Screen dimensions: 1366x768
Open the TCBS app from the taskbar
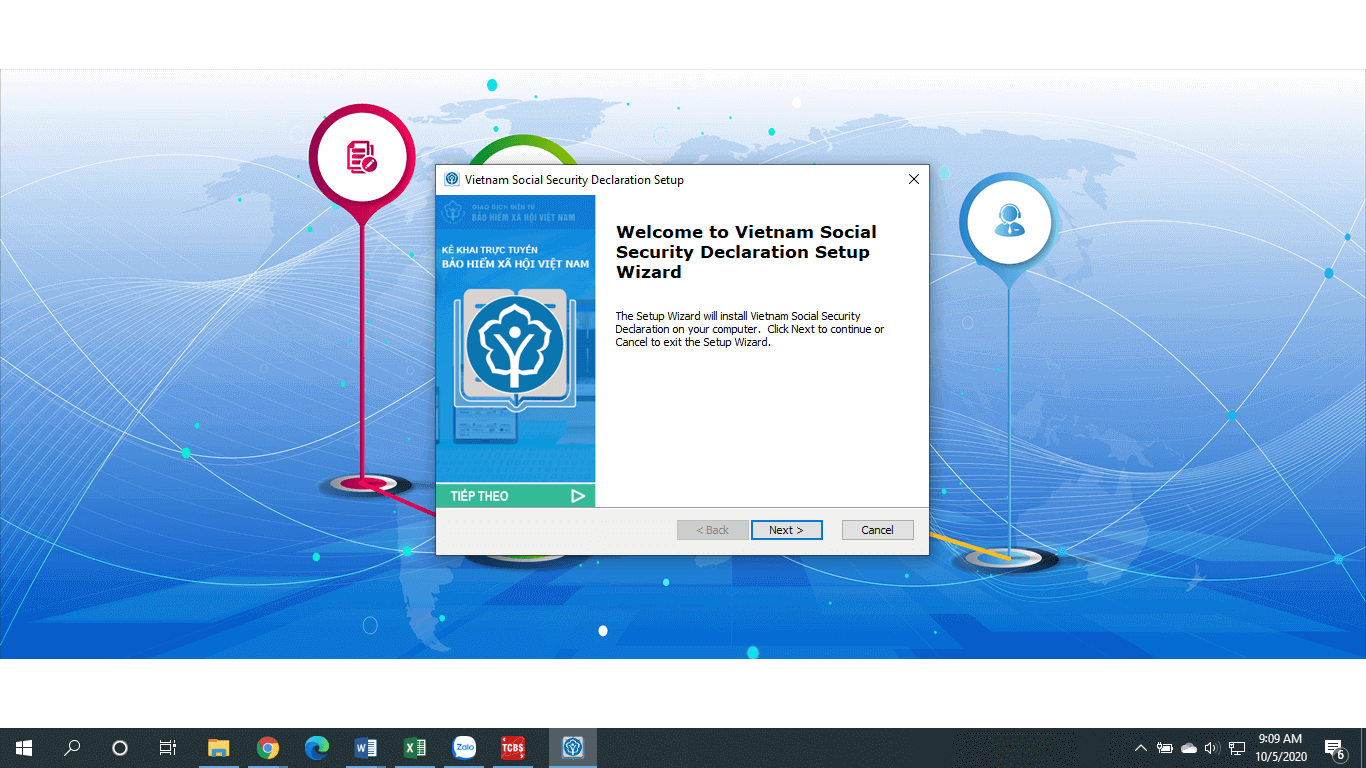click(x=513, y=748)
